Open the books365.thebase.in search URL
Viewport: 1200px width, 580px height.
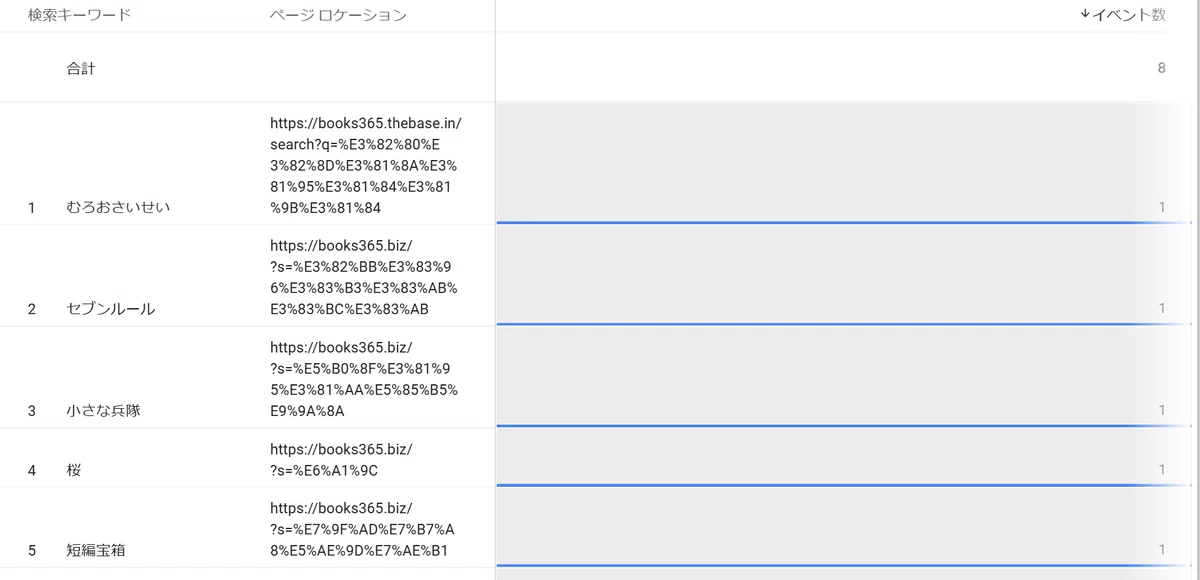tap(365, 166)
